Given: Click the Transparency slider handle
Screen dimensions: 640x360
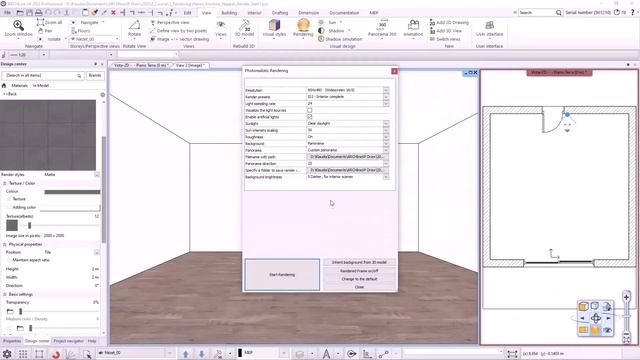Looking at the screenshot, I should [x=20, y=311].
